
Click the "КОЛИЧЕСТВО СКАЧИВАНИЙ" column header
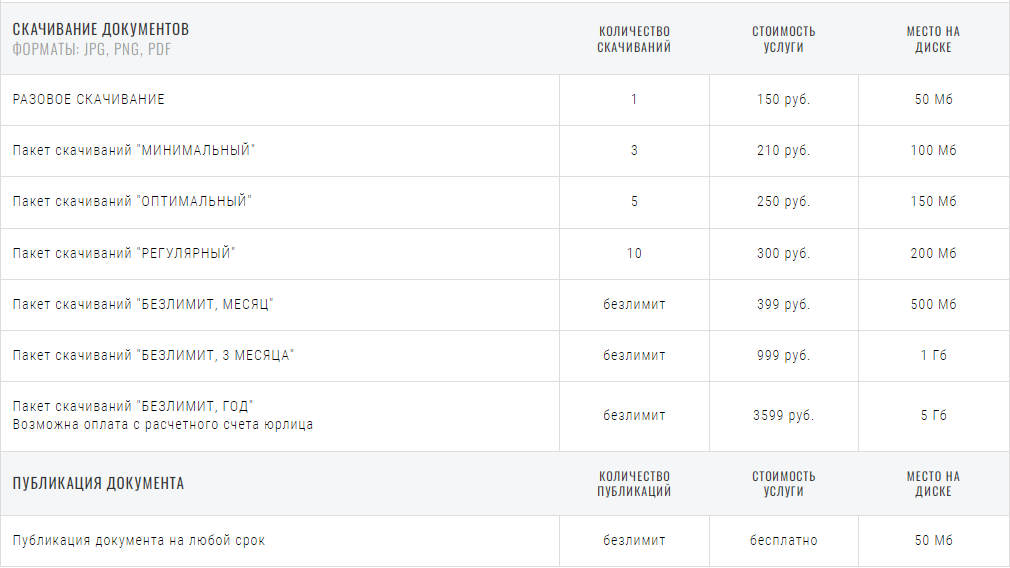pos(634,39)
